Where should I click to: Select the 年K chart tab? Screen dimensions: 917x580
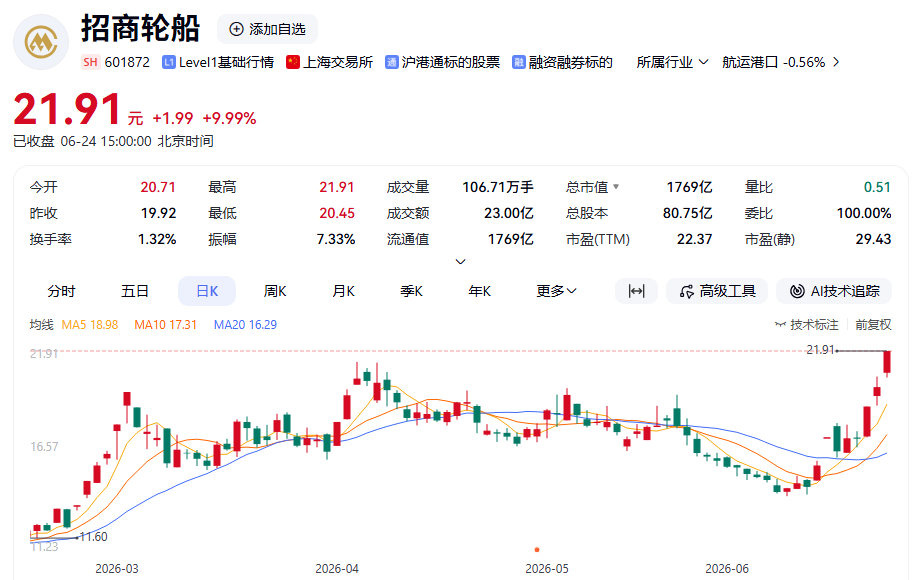point(480,291)
